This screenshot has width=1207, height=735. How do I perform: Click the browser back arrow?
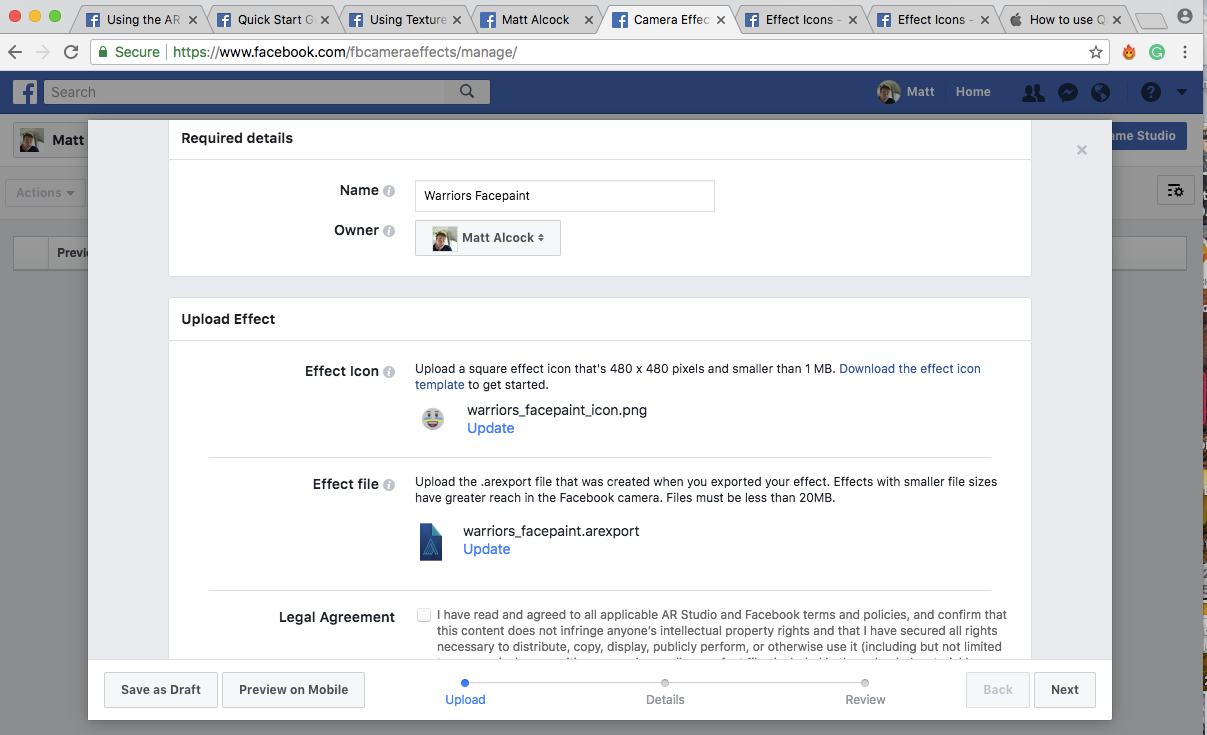click(x=15, y=52)
